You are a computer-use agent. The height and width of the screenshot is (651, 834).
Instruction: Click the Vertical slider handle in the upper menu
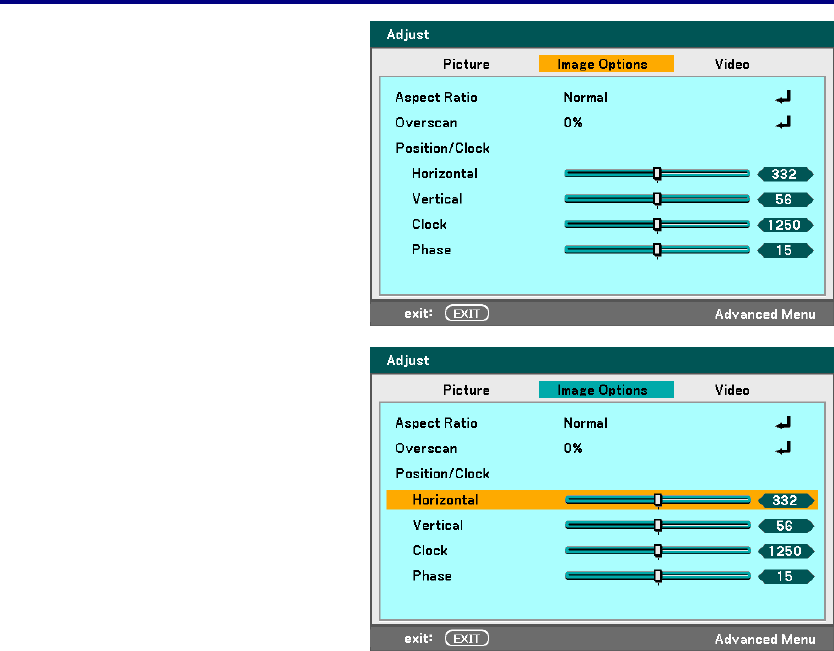pyautogui.click(x=657, y=199)
